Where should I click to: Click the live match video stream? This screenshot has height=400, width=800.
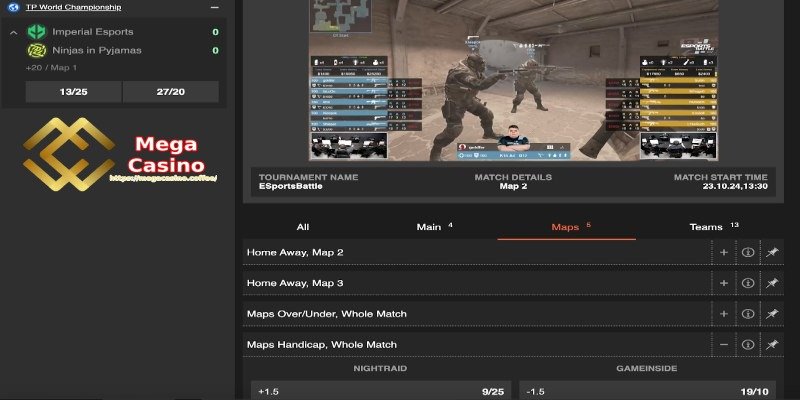pos(514,80)
